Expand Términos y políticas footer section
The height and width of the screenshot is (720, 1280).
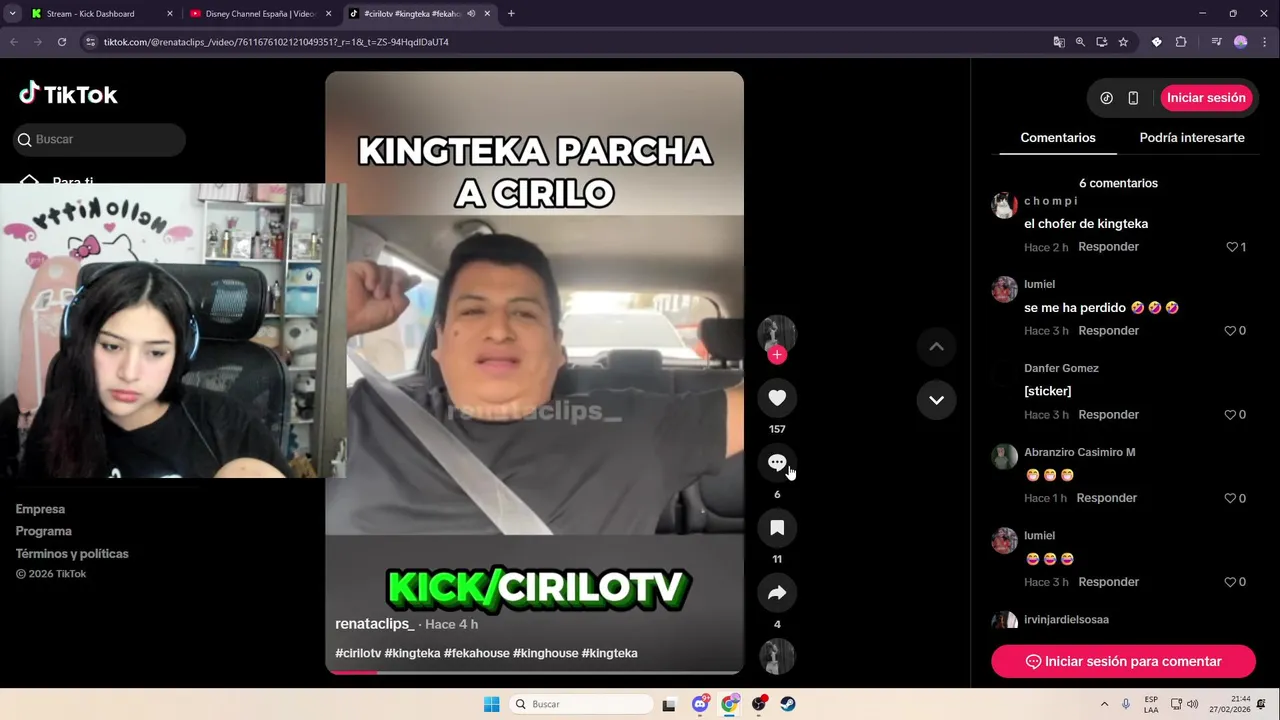tap(72, 553)
